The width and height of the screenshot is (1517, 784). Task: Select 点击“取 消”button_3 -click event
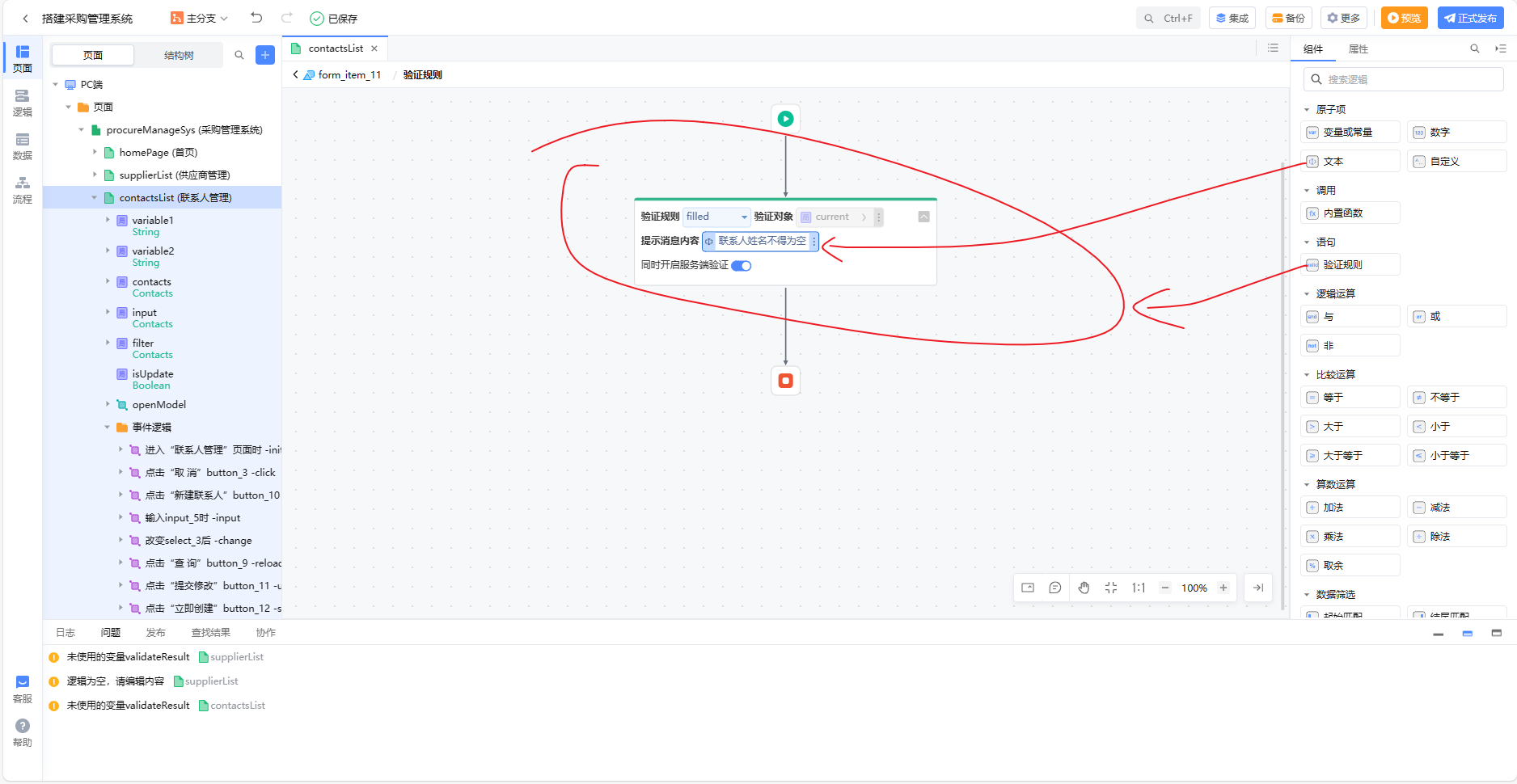[209, 472]
